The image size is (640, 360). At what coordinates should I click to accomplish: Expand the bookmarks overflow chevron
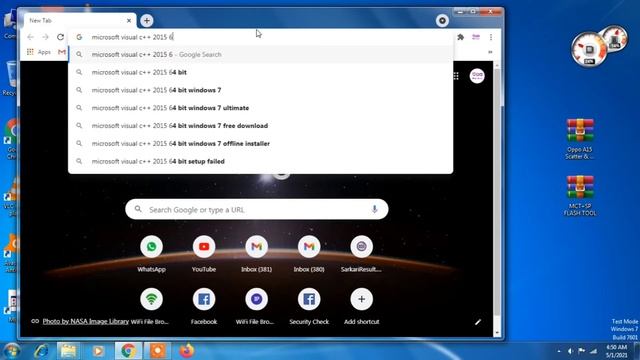pos(490,52)
